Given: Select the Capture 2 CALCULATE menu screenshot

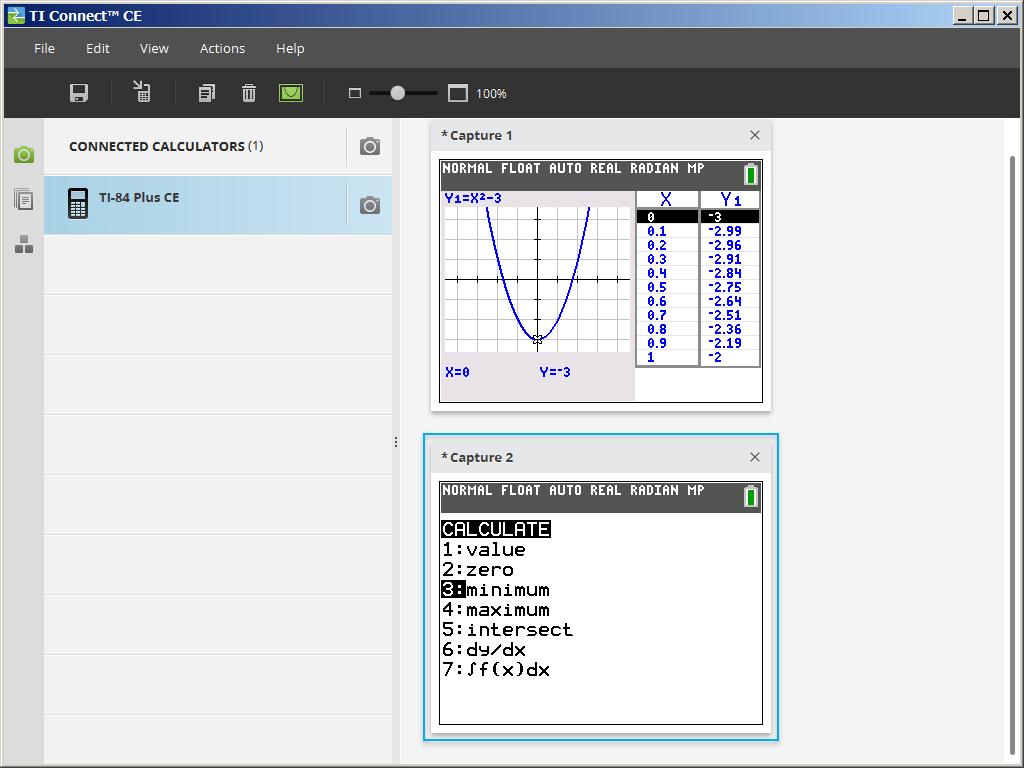Looking at the screenshot, I should click(601, 603).
